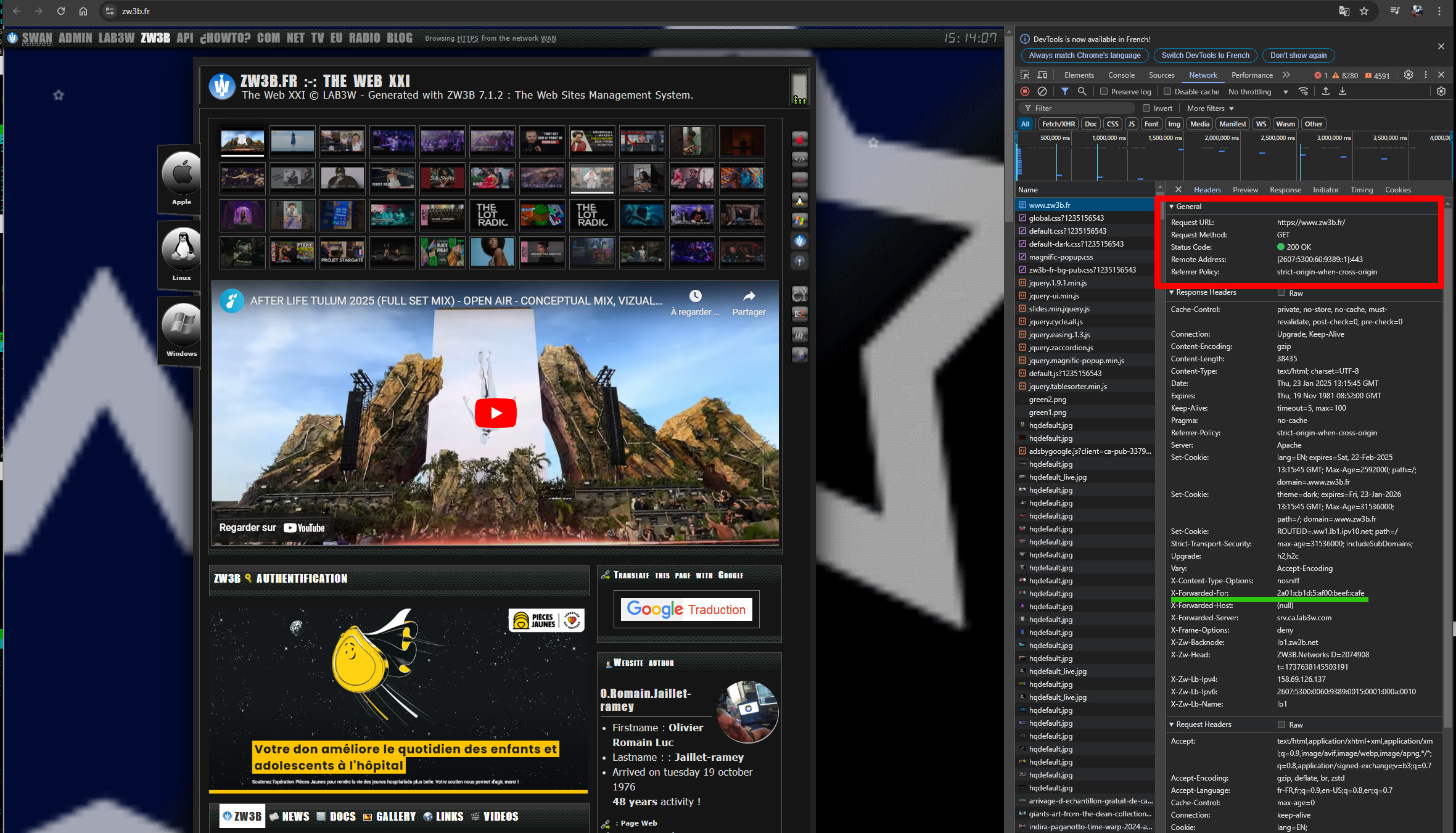
Task: Tick Raw checkbox for Response Headers
Action: (1281, 293)
